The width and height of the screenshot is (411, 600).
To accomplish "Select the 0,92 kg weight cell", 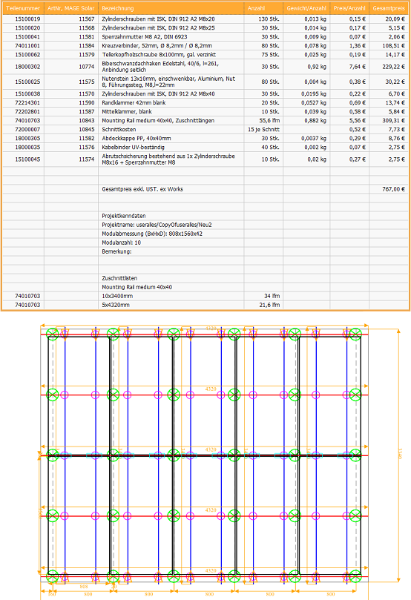I will coord(307,67).
